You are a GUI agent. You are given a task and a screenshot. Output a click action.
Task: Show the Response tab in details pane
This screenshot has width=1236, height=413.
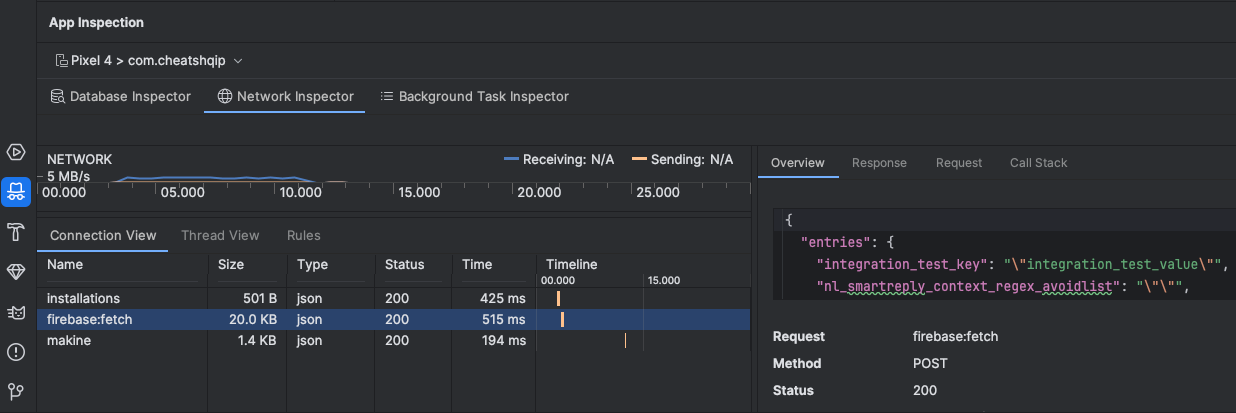tap(879, 163)
